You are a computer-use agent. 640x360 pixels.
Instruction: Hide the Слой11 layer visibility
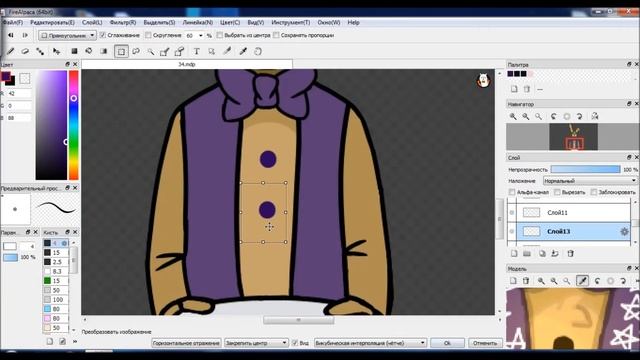[x=512, y=212]
